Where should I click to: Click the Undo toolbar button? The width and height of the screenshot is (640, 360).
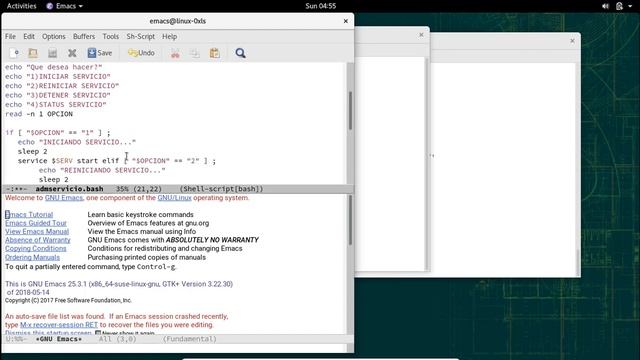click(141, 53)
